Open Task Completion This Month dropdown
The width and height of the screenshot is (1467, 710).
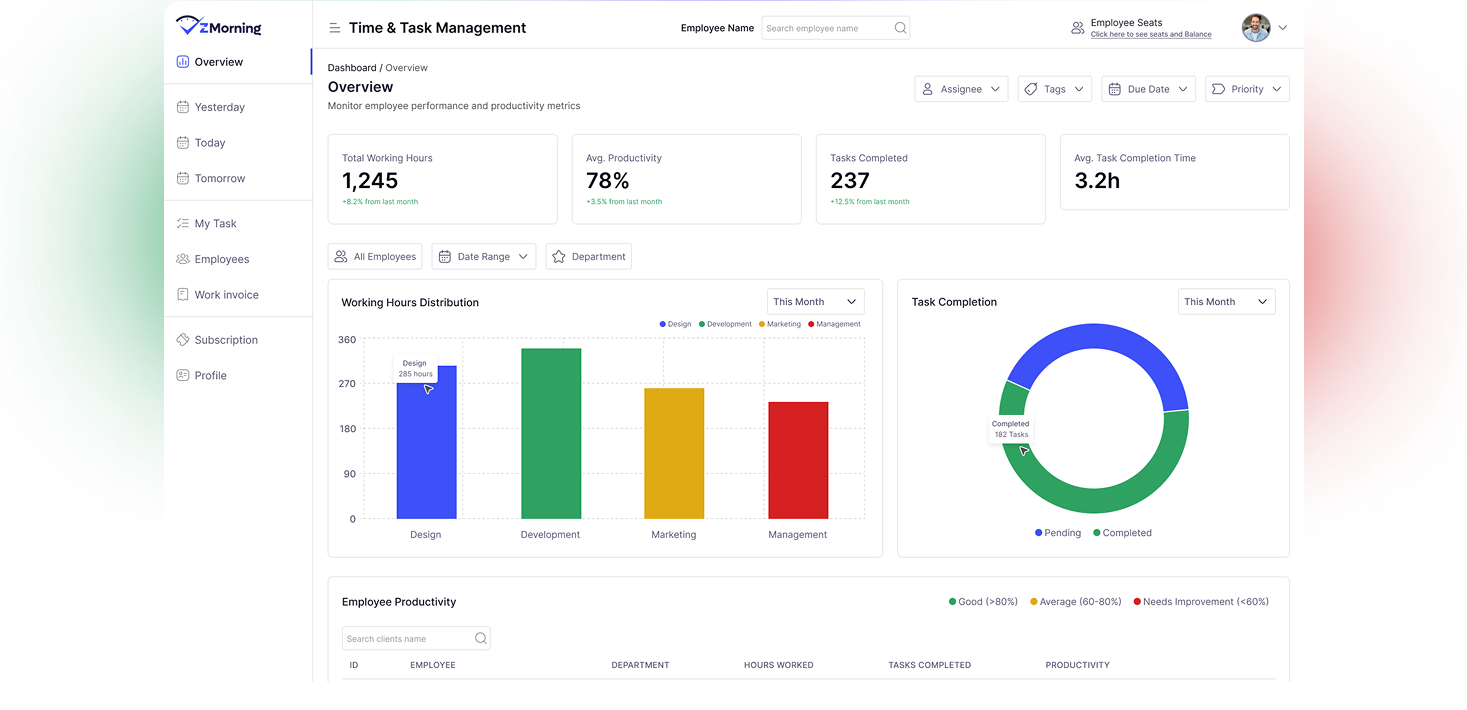coord(1227,302)
